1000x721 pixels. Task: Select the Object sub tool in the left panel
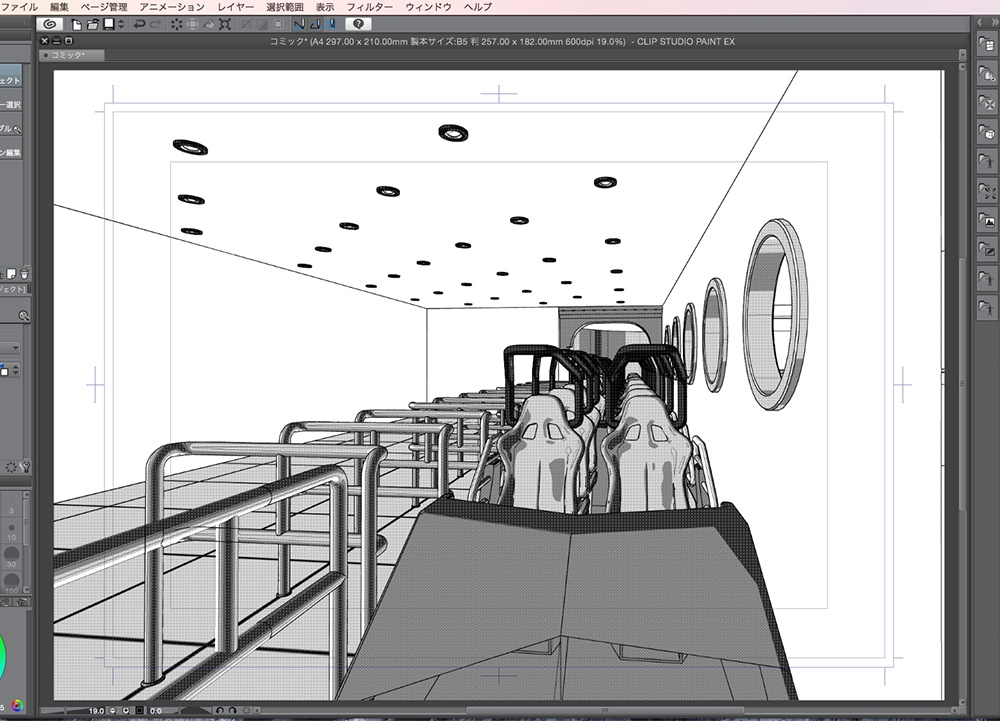coord(12,82)
